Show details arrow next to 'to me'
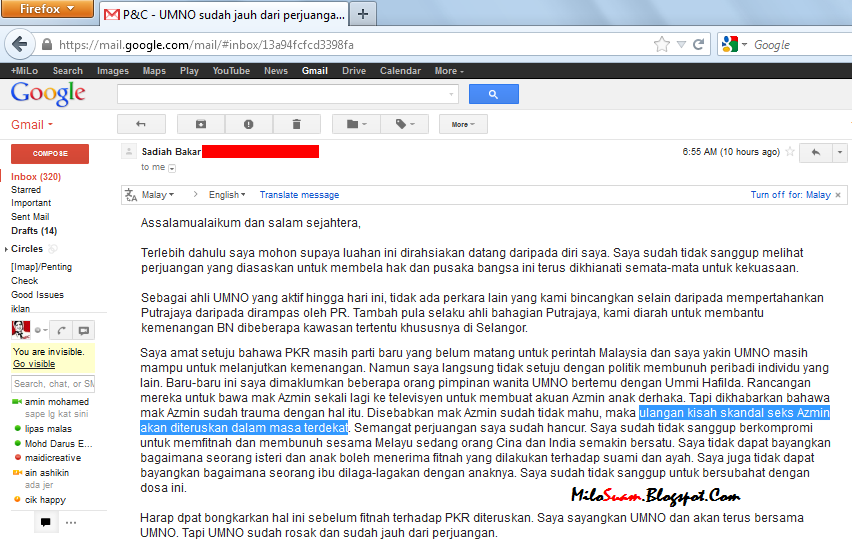This screenshot has height=549, width=852. pos(172,169)
